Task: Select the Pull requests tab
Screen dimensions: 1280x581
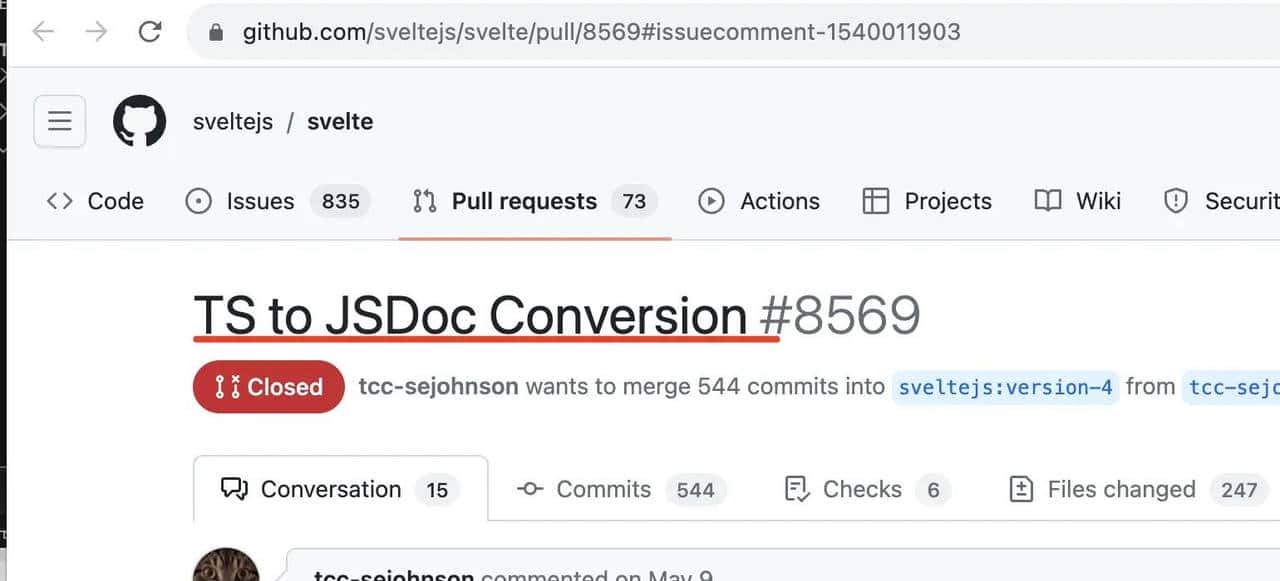Action: (524, 201)
